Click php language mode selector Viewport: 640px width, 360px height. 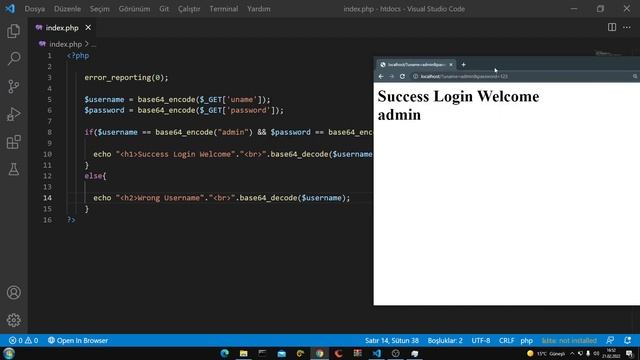point(527,340)
